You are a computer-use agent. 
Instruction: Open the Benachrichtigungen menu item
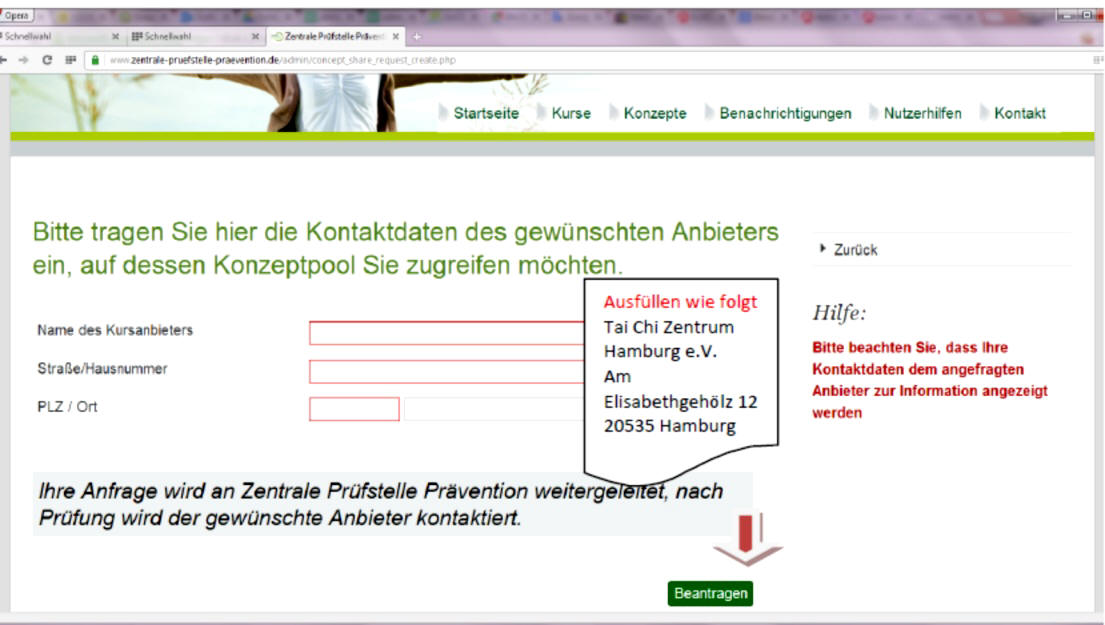tap(784, 114)
